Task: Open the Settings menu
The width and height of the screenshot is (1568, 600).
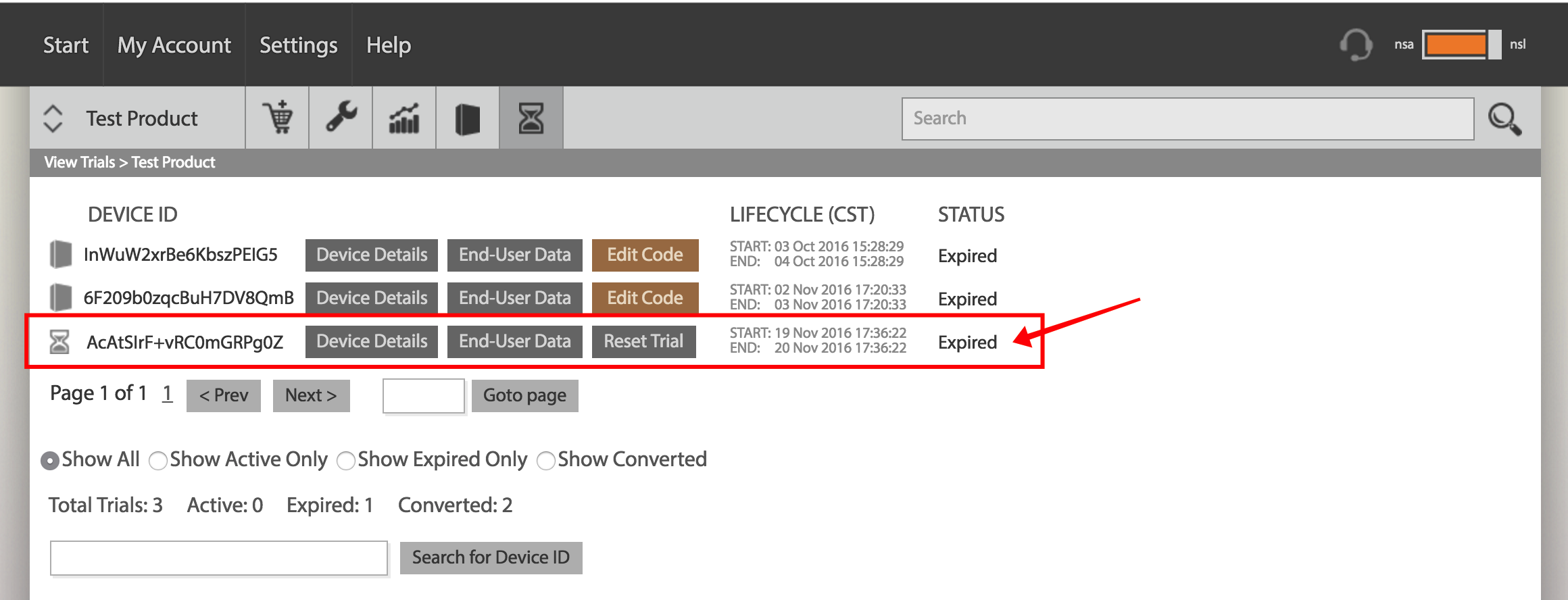Action: 298,45
